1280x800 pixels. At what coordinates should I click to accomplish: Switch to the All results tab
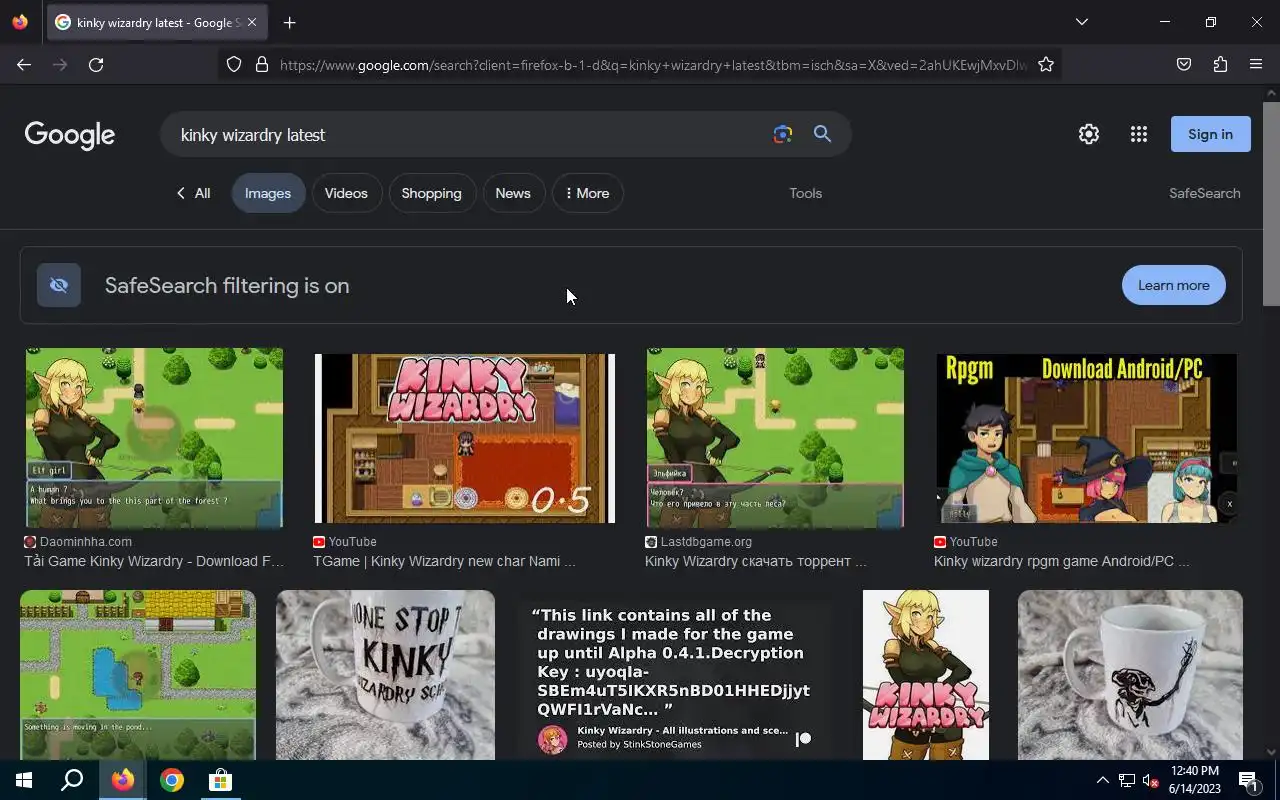pyautogui.click(x=193, y=193)
